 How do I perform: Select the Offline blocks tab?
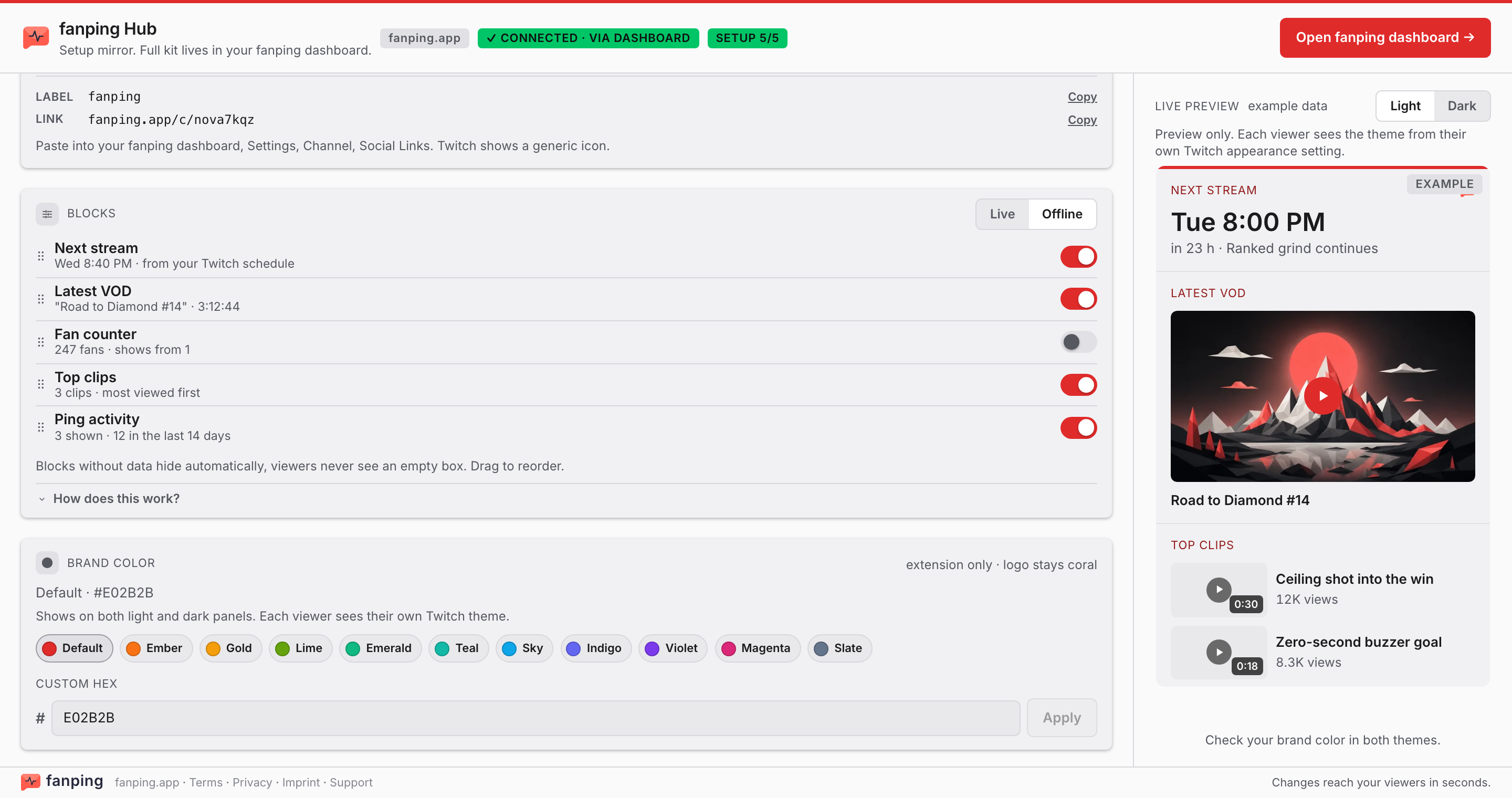[x=1062, y=214]
